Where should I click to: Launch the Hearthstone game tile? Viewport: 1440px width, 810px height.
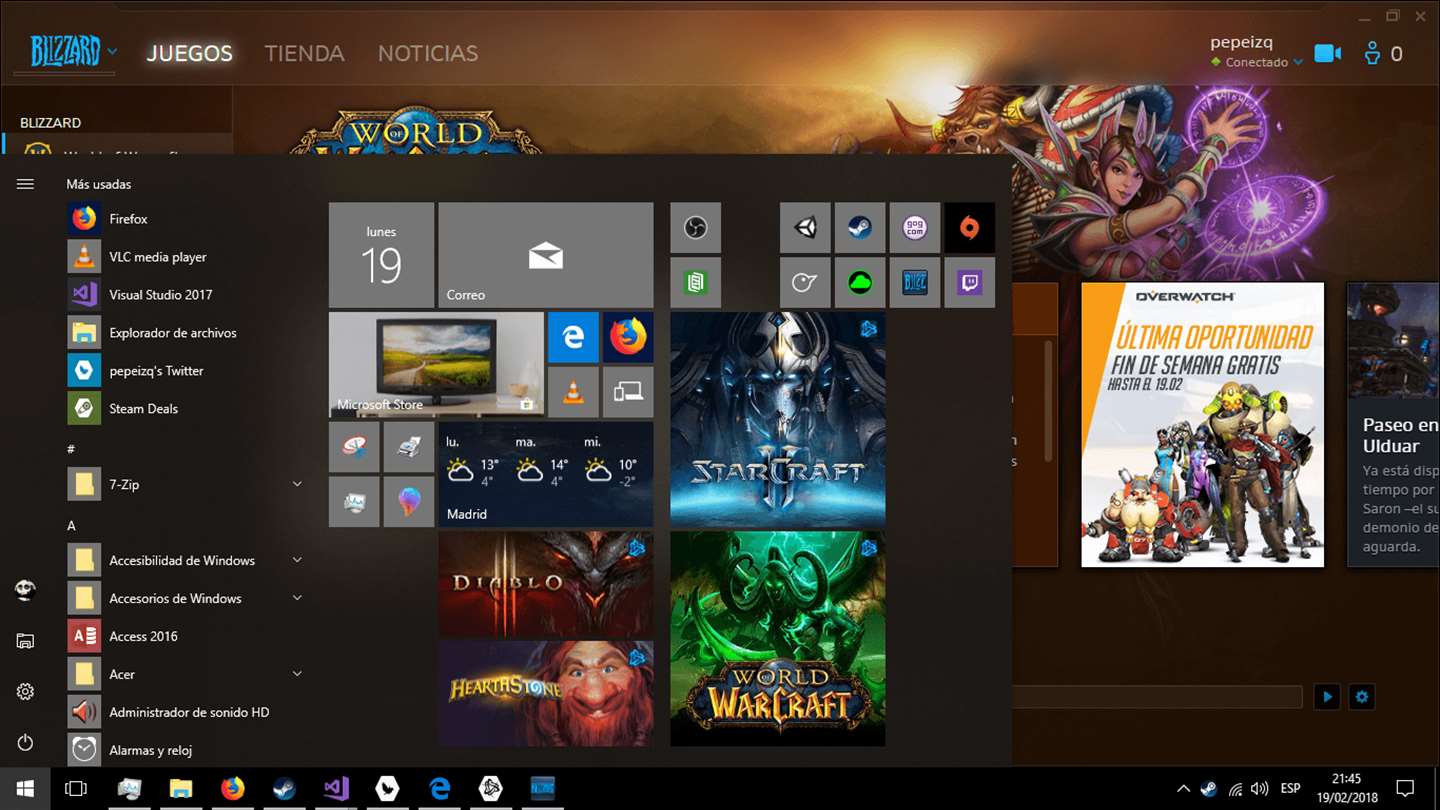point(546,693)
